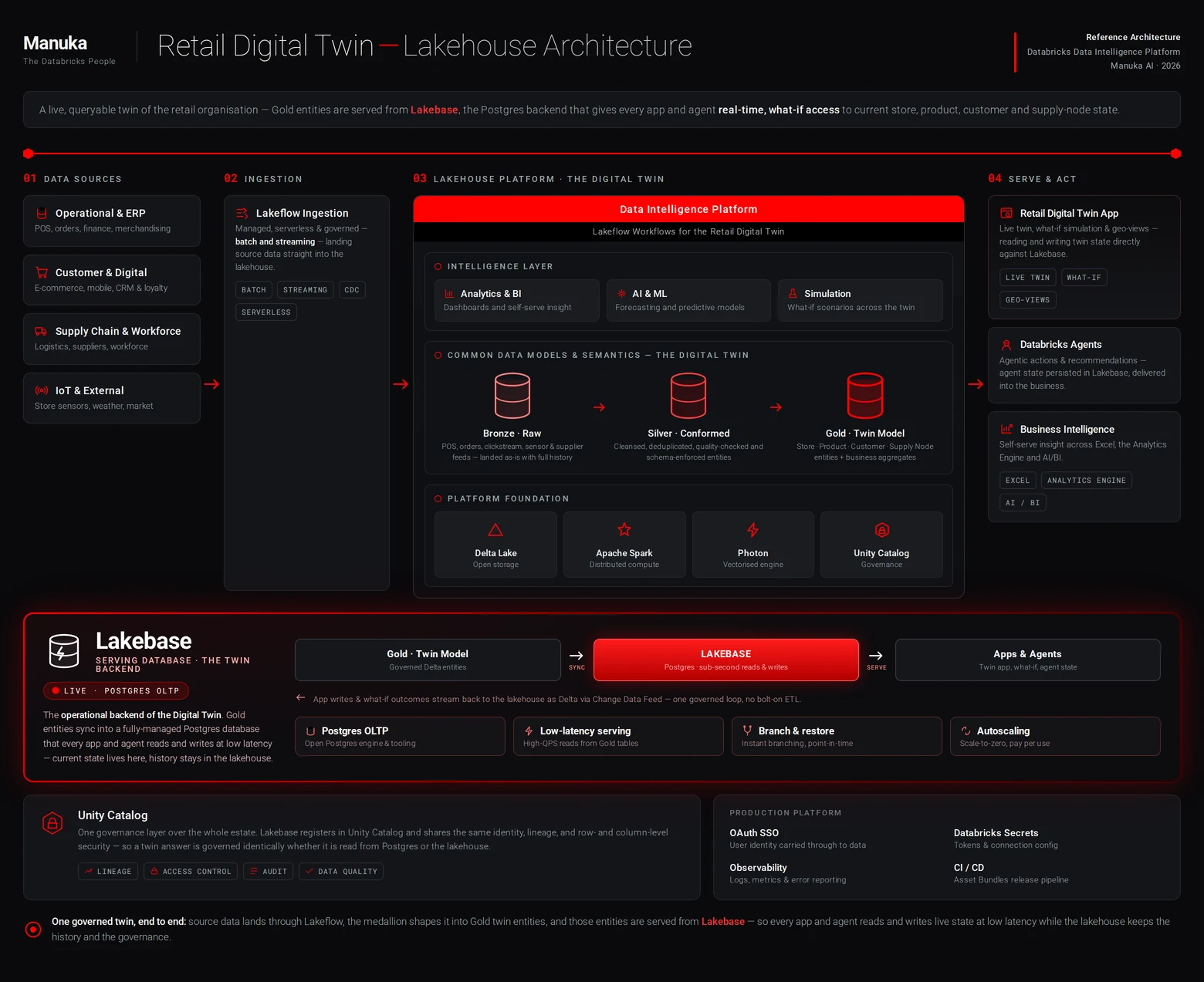Viewport: 1204px width, 982px height.
Task: Click the Autoscaling icon
Action: point(966,731)
